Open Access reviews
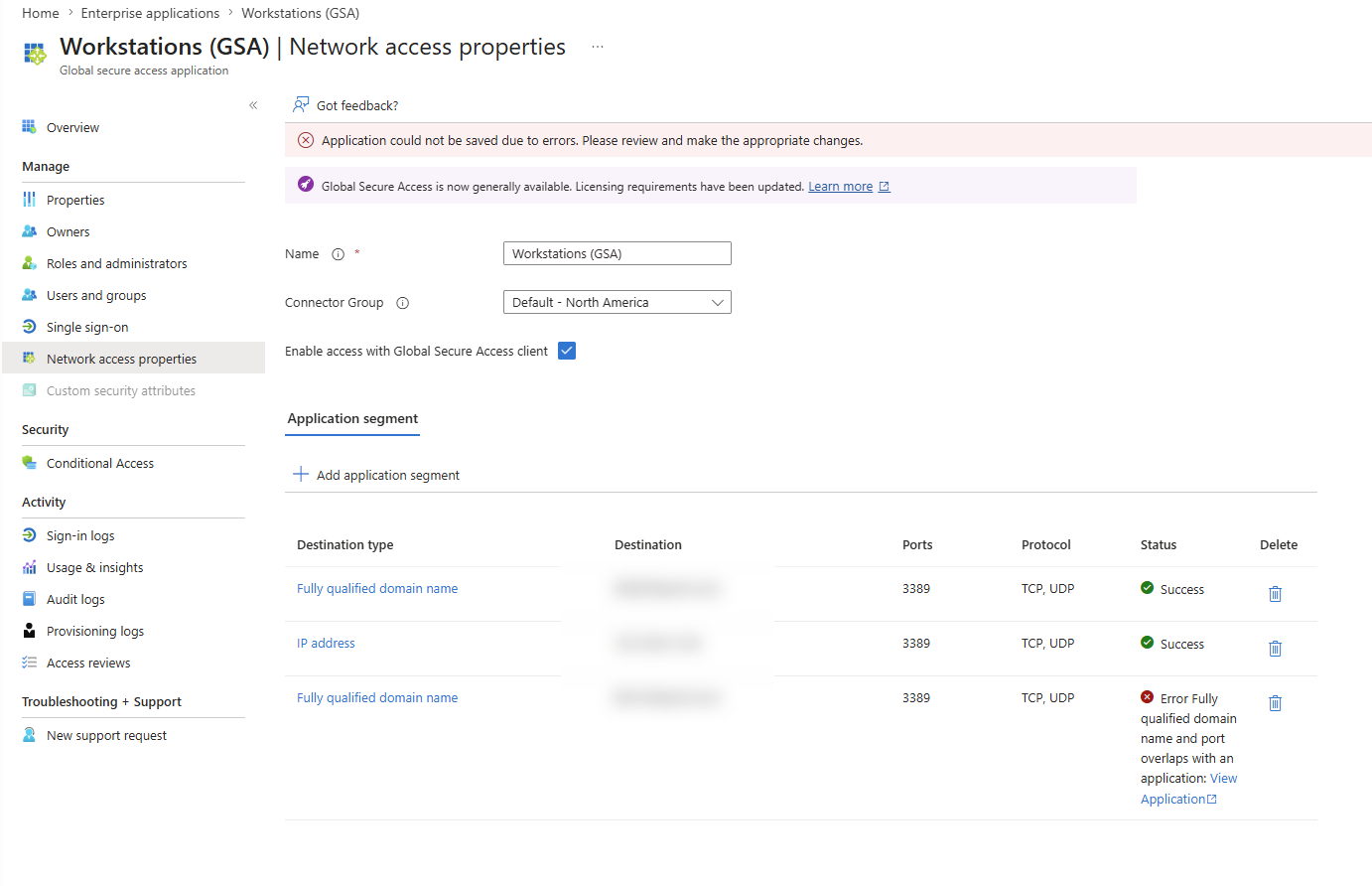 (x=88, y=664)
